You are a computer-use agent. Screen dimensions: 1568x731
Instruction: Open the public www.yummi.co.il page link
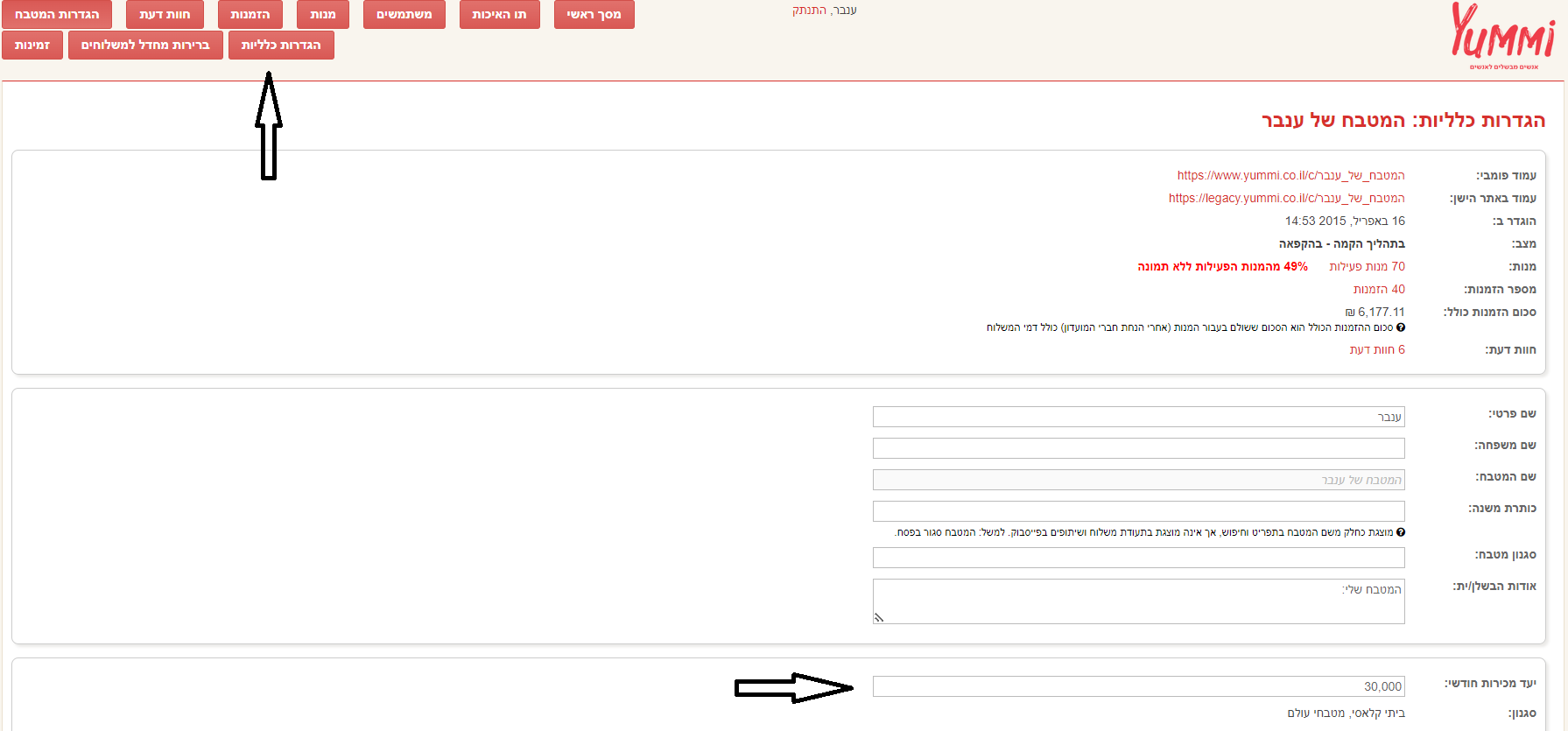tap(1290, 175)
